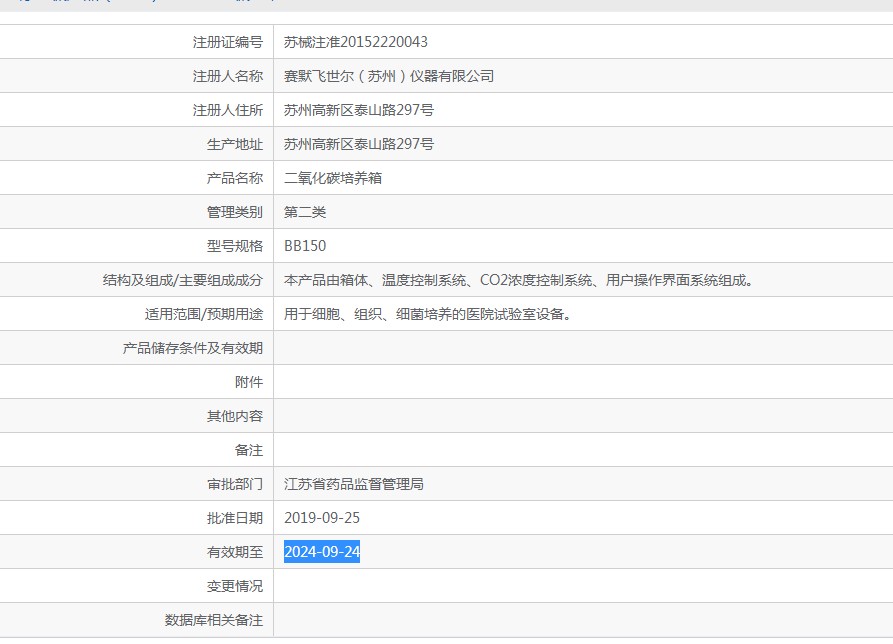Click the 变更情况 label
This screenshot has width=893, height=644.
click(x=235, y=586)
